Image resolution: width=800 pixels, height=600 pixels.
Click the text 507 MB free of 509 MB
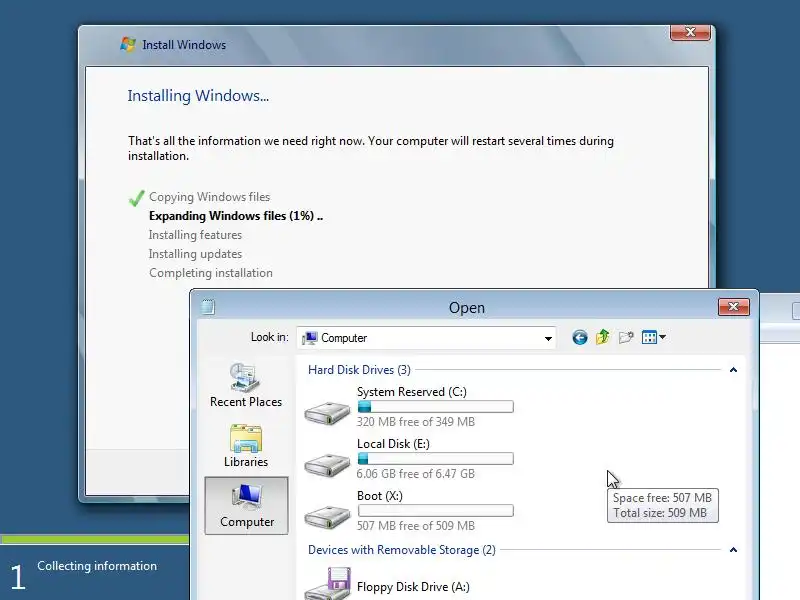(416, 526)
